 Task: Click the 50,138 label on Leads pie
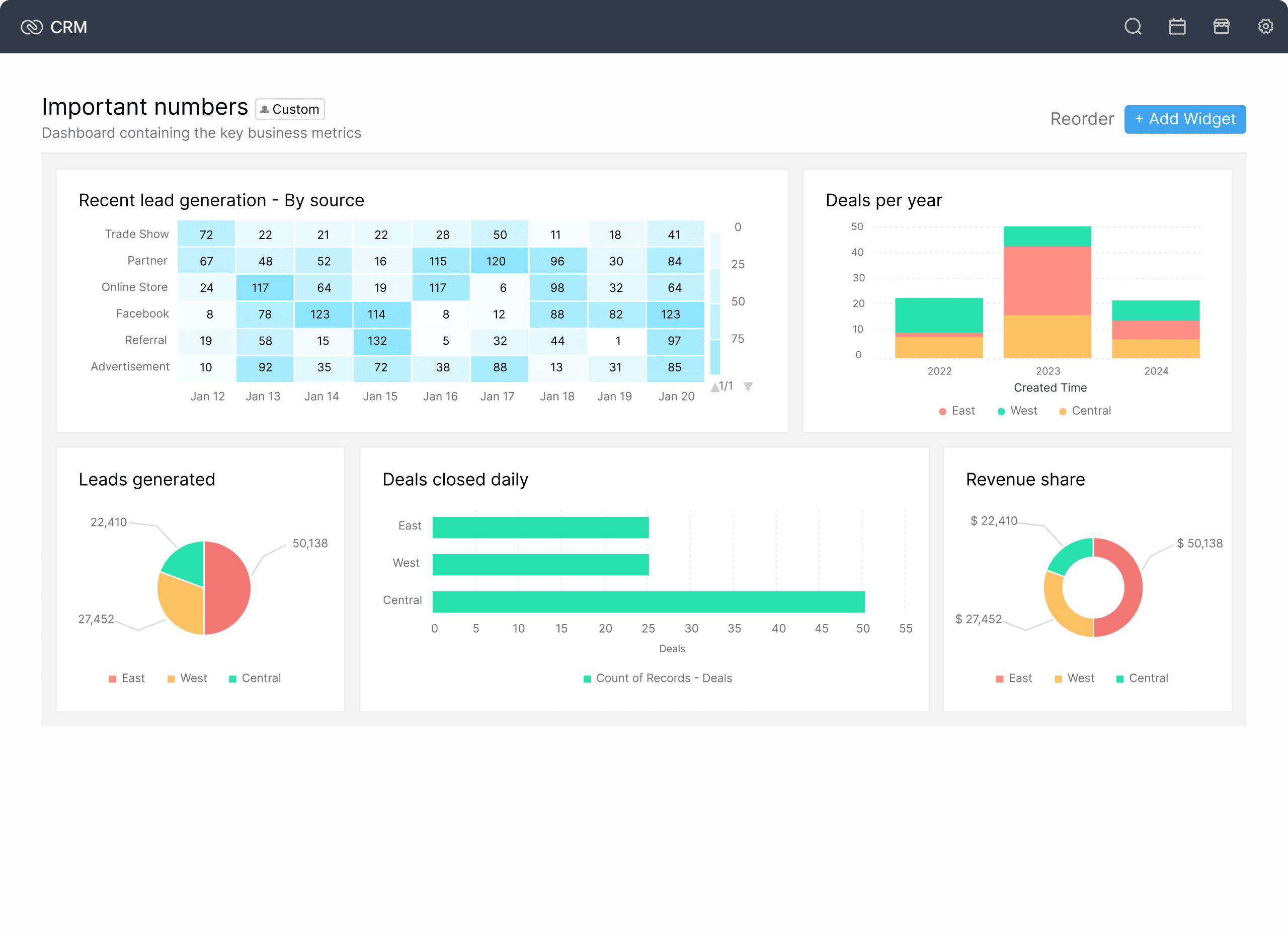click(310, 543)
